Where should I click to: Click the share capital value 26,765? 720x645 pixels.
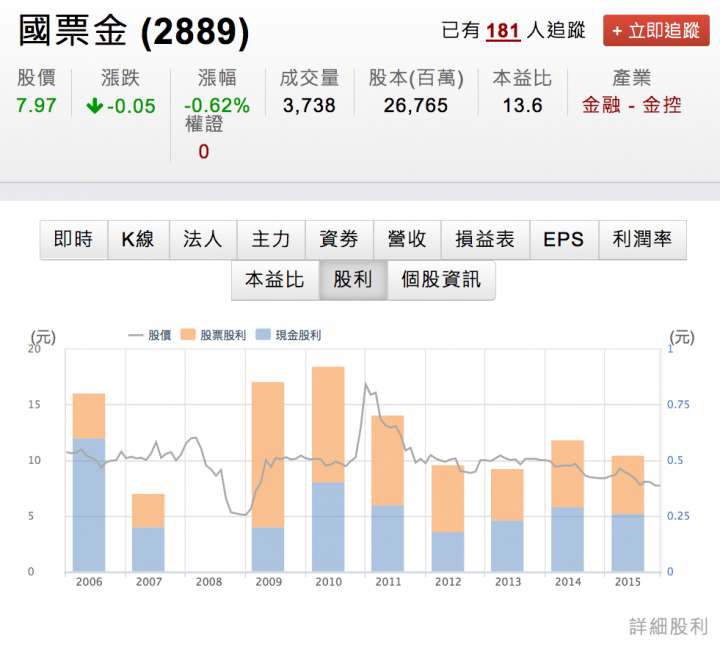pyautogui.click(x=416, y=106)
